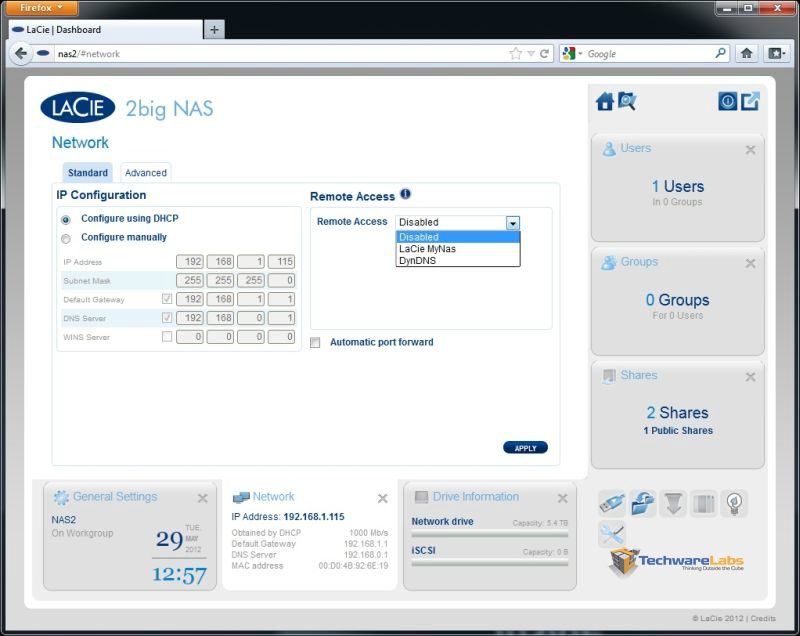Click the nas2/#network address bar
800x636 pixels.
coord(281,54)
